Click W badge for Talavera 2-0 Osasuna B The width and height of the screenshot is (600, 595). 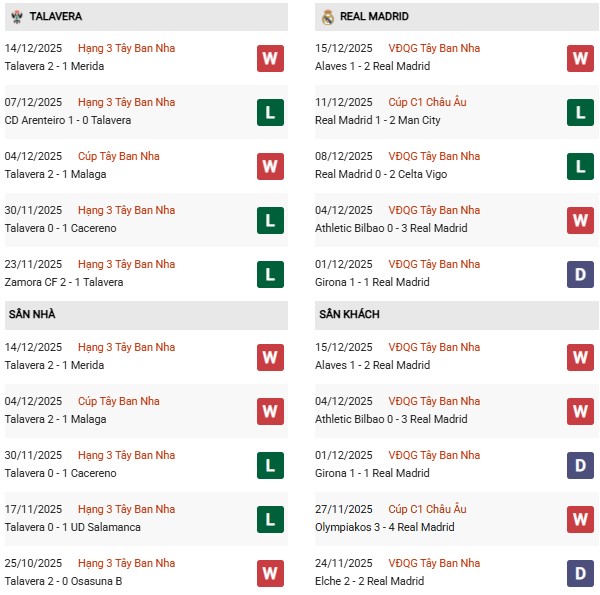click(269, 573)
